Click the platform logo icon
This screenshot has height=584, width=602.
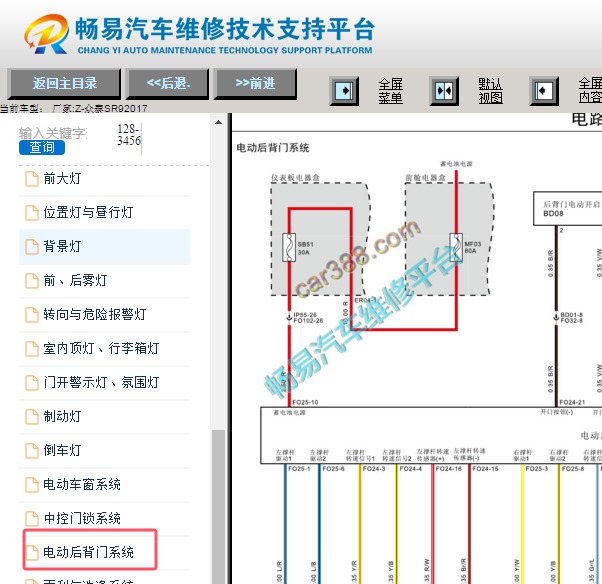[47, 34]
